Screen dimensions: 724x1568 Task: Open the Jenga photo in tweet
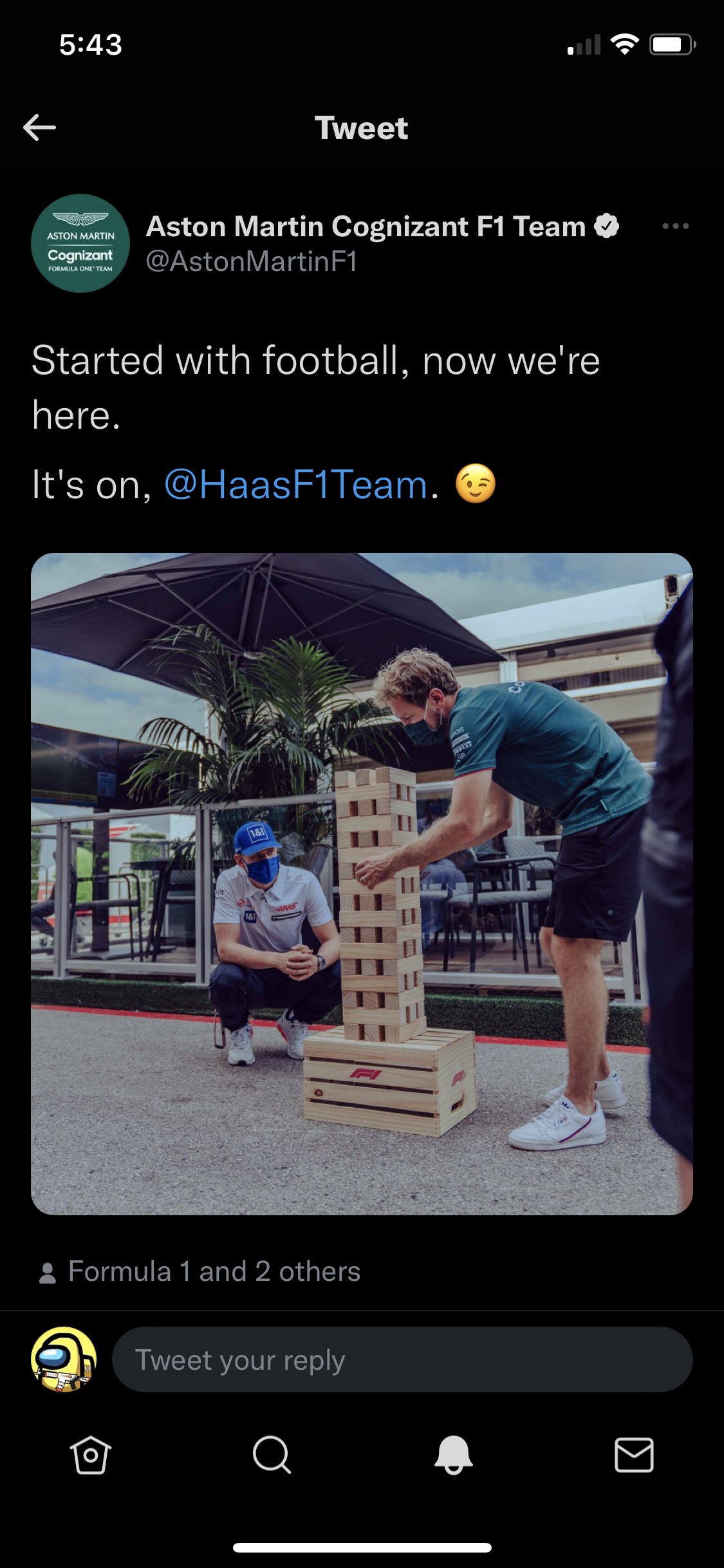click(362, 884)
